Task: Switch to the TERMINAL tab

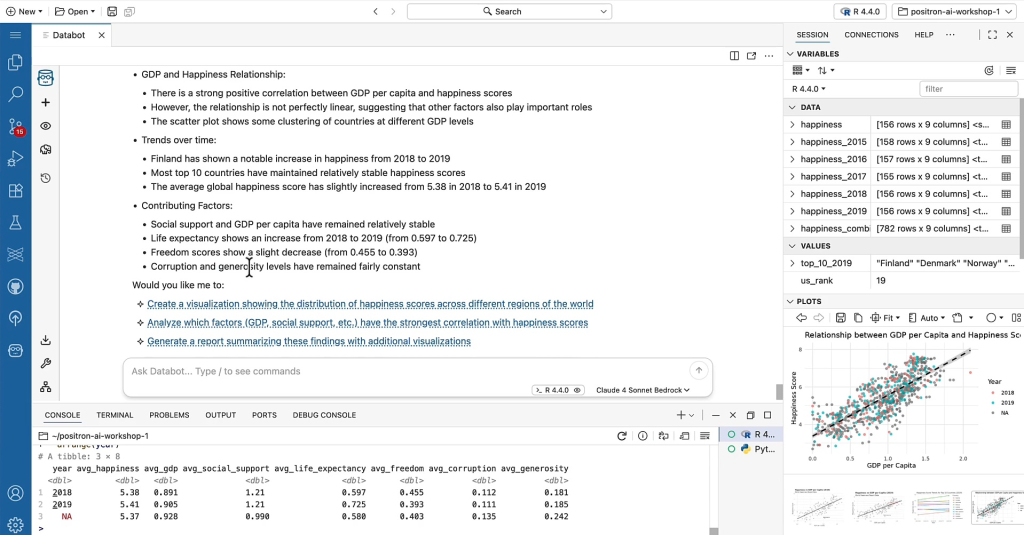Action: coord(115,415)
